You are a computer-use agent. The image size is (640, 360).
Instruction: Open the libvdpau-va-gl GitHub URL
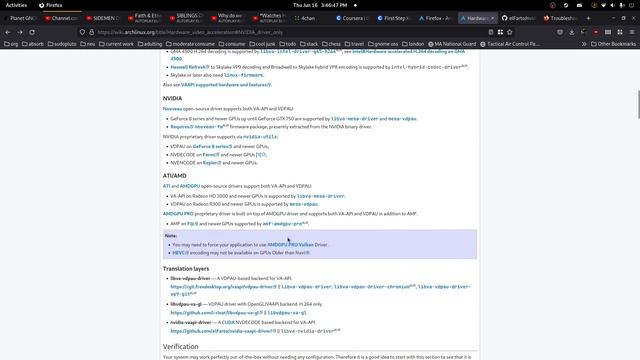point(215,313)
